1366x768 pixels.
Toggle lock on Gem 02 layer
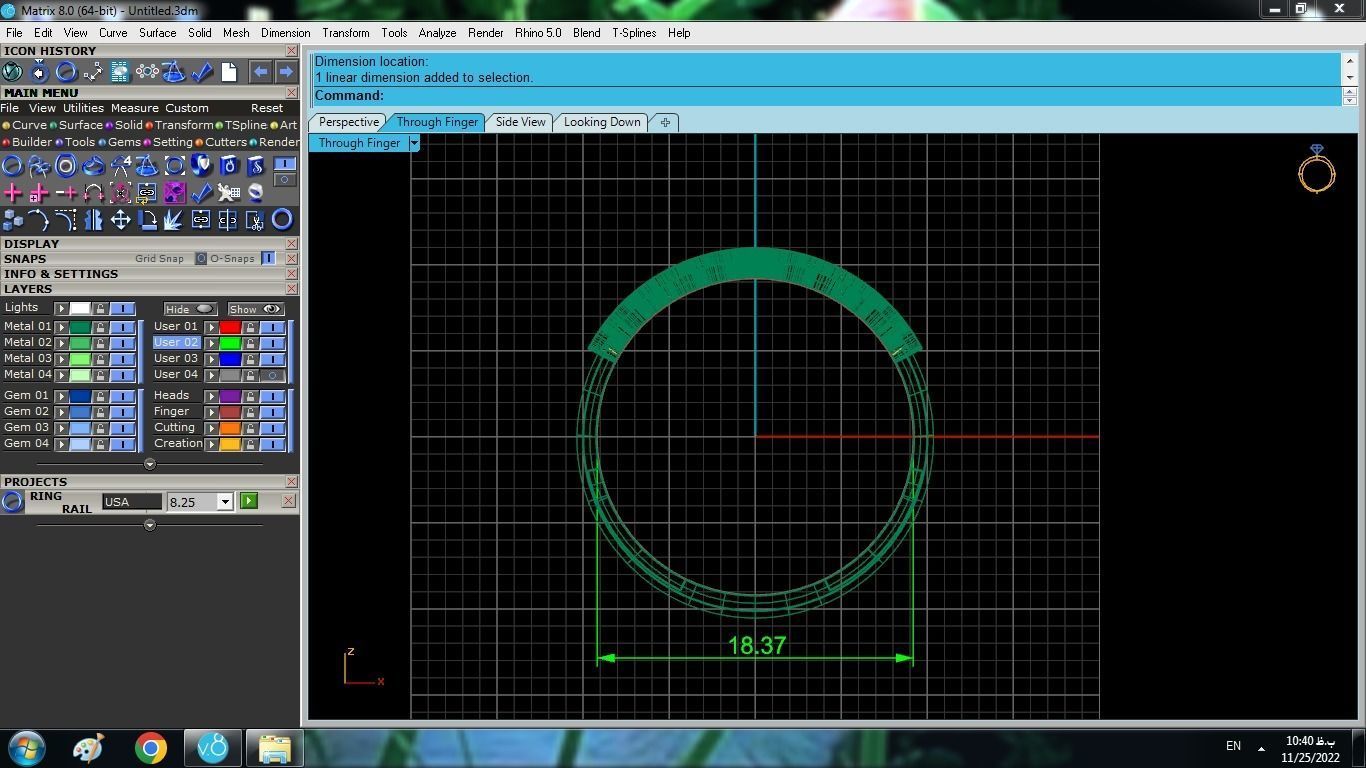(100, 412)
